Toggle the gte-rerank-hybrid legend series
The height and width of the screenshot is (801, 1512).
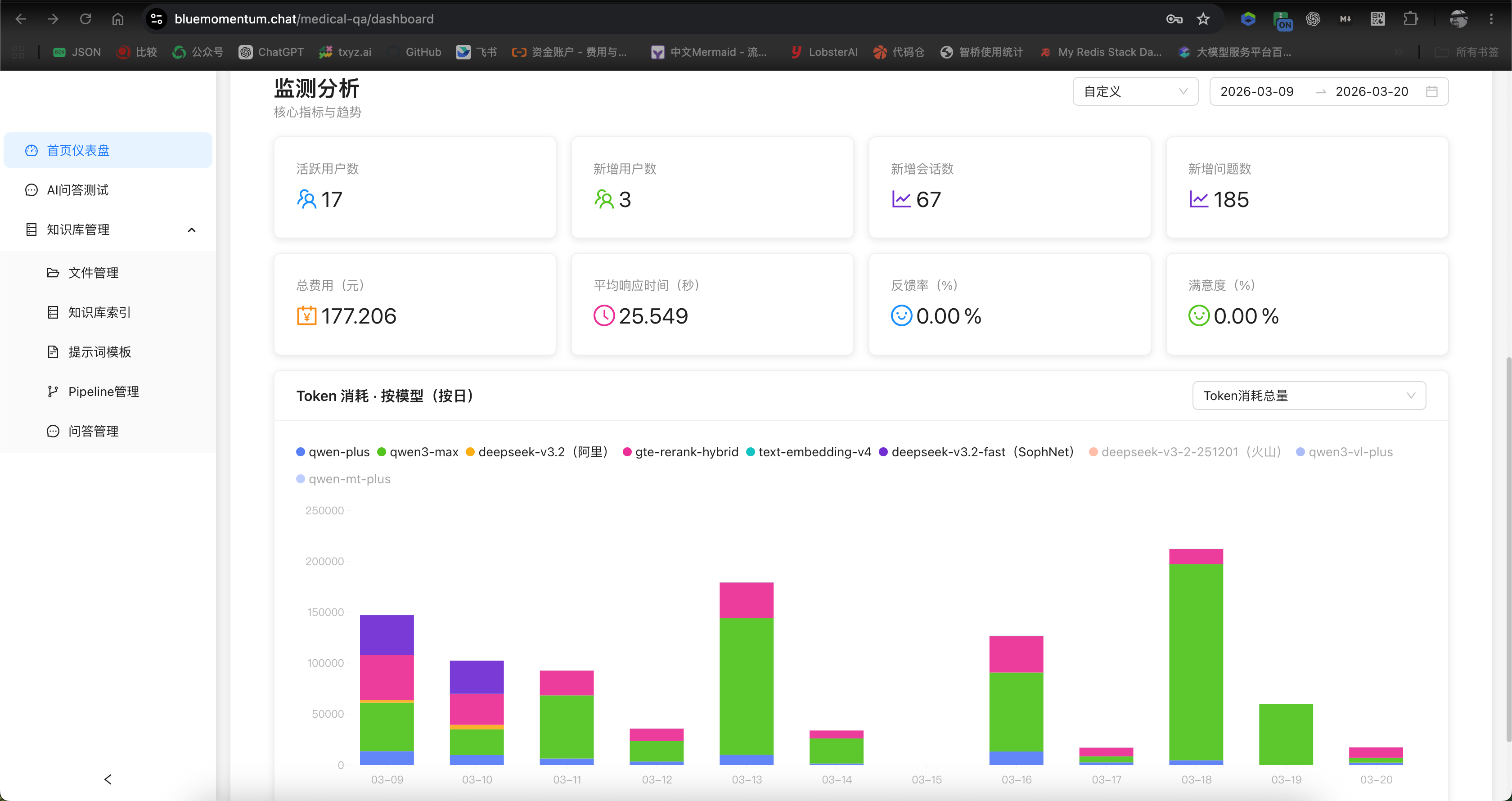click(x=680, y=452)
